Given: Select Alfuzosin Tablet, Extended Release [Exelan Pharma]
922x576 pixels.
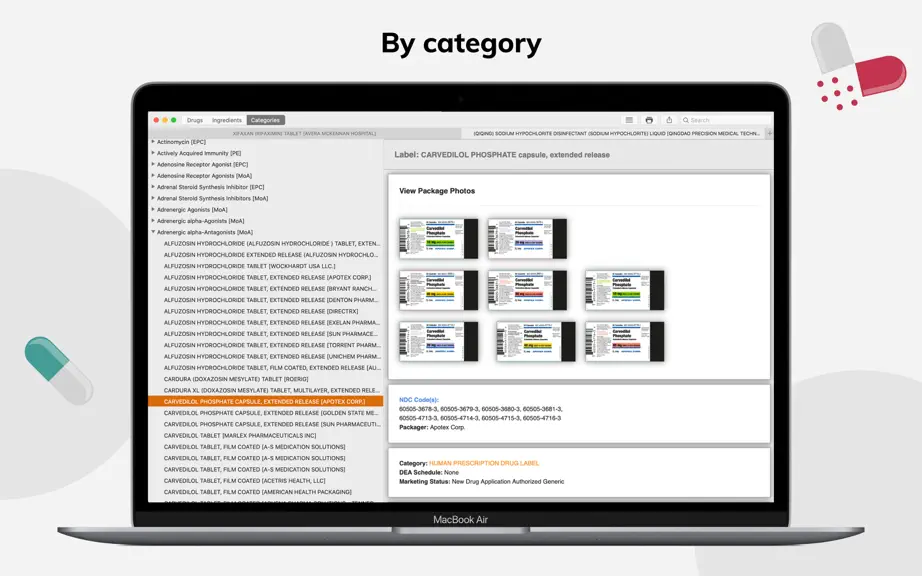Looking at the screenshot, I should pyautogui.click(x=266, y=322).
